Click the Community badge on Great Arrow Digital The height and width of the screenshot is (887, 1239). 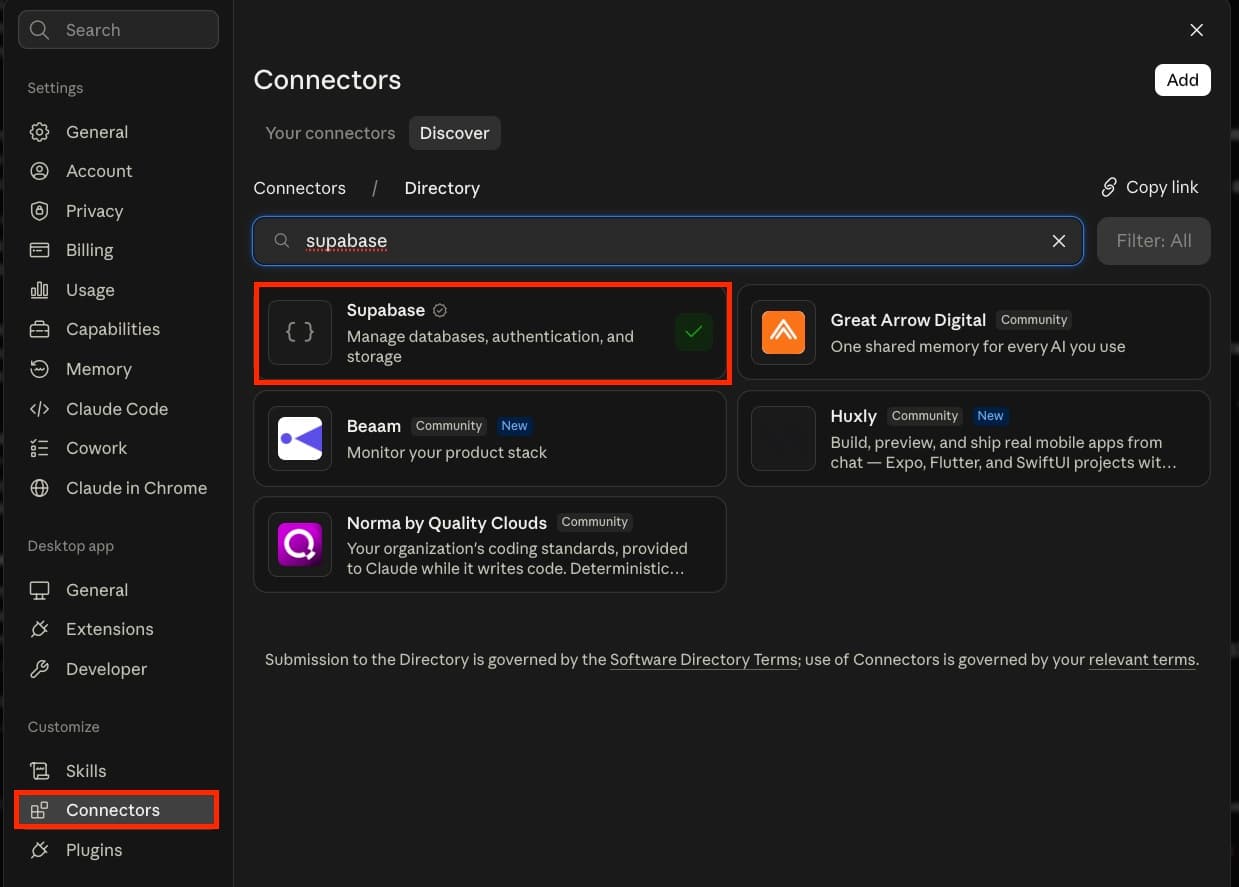tap(1034, 320)
